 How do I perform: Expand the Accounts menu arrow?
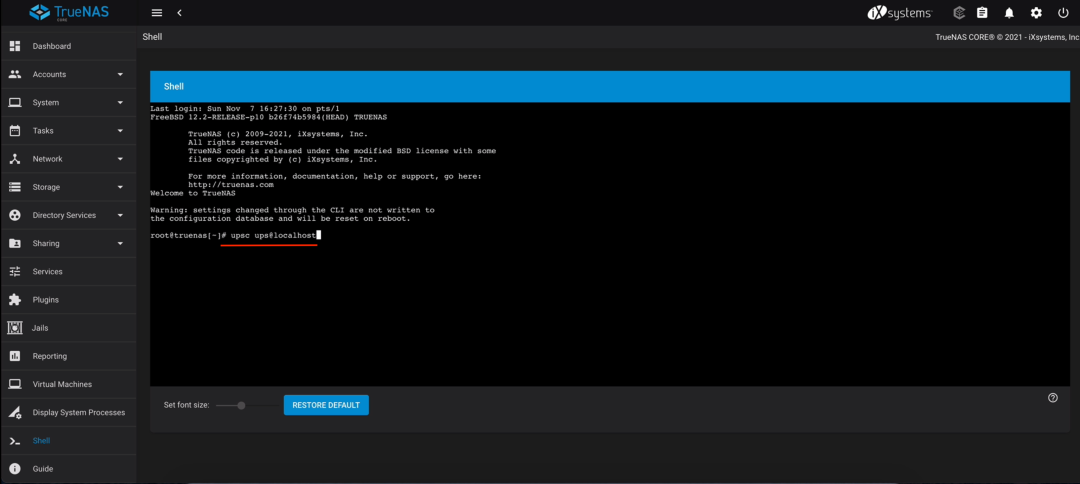120,74
